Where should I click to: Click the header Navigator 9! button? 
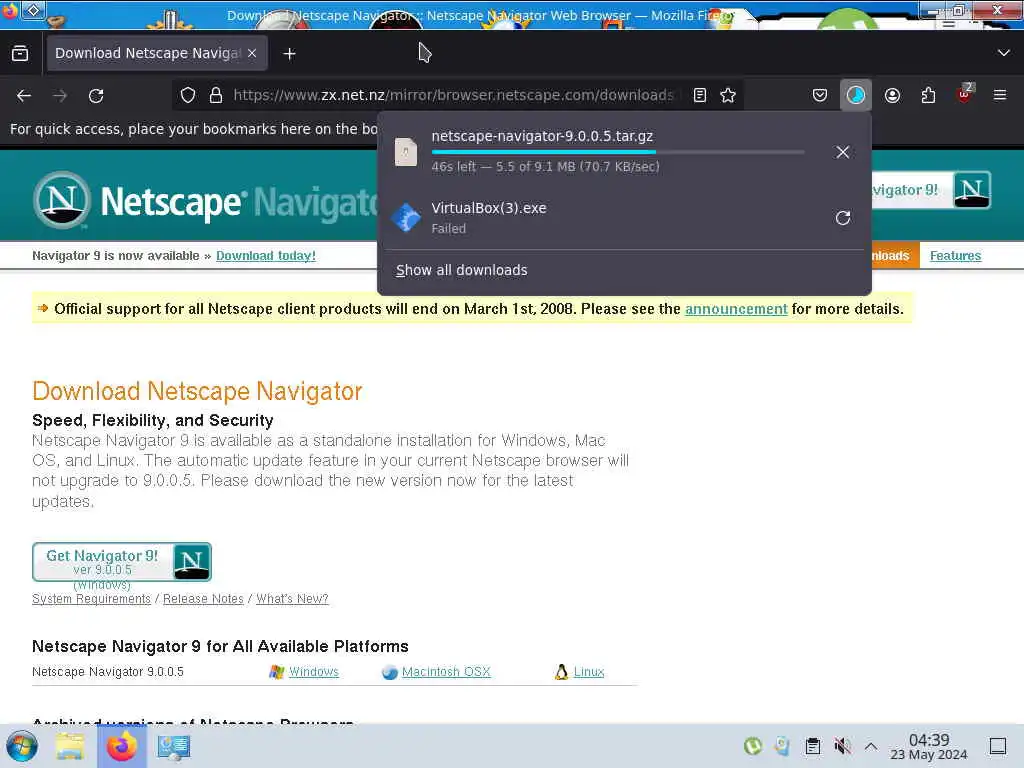tap(931, 190)
